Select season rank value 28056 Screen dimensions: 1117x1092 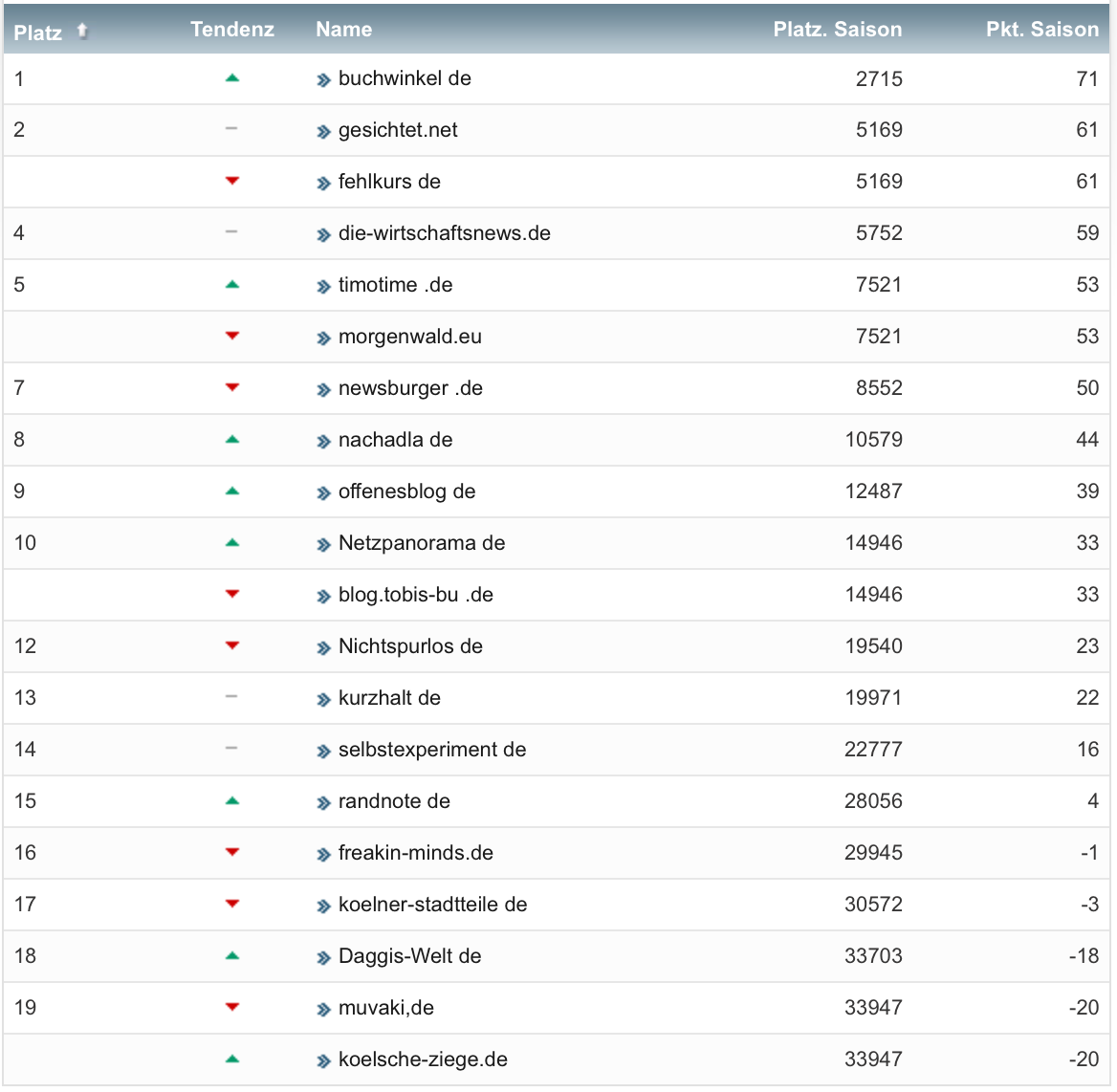point(874,801)
